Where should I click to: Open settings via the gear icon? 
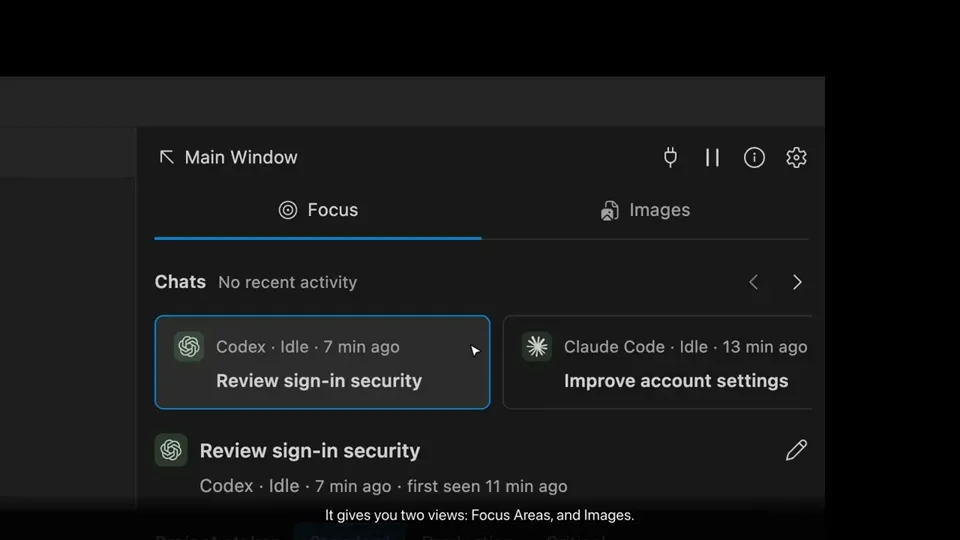[796, 157]
